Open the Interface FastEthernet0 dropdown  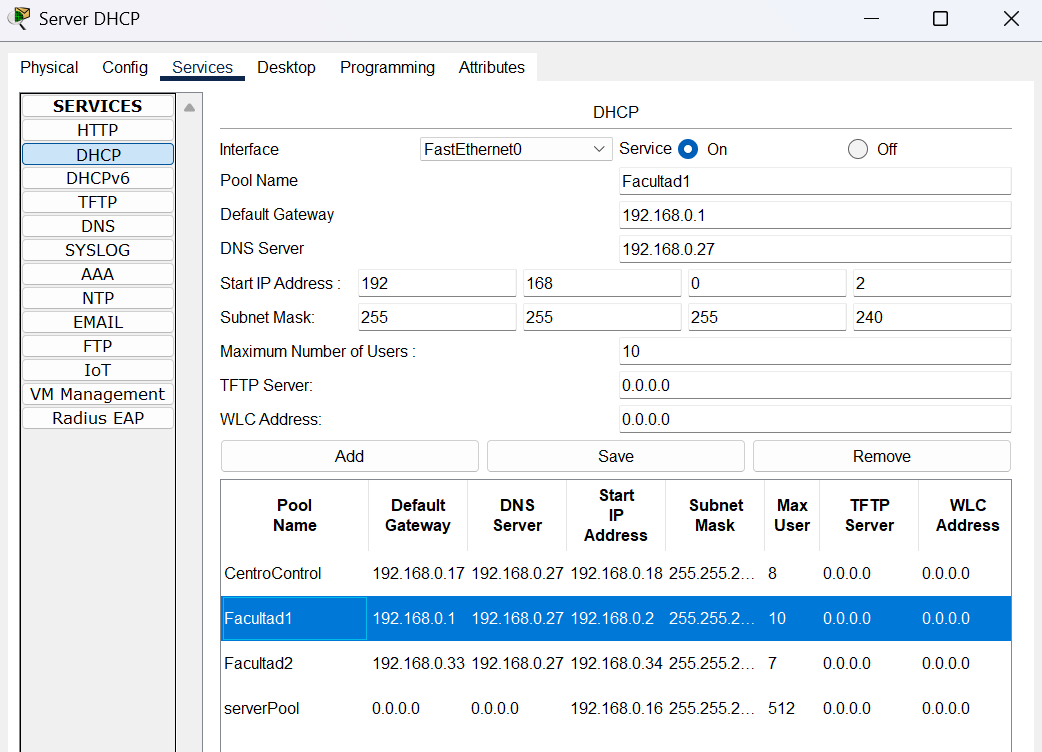click(x=516, y=149)
